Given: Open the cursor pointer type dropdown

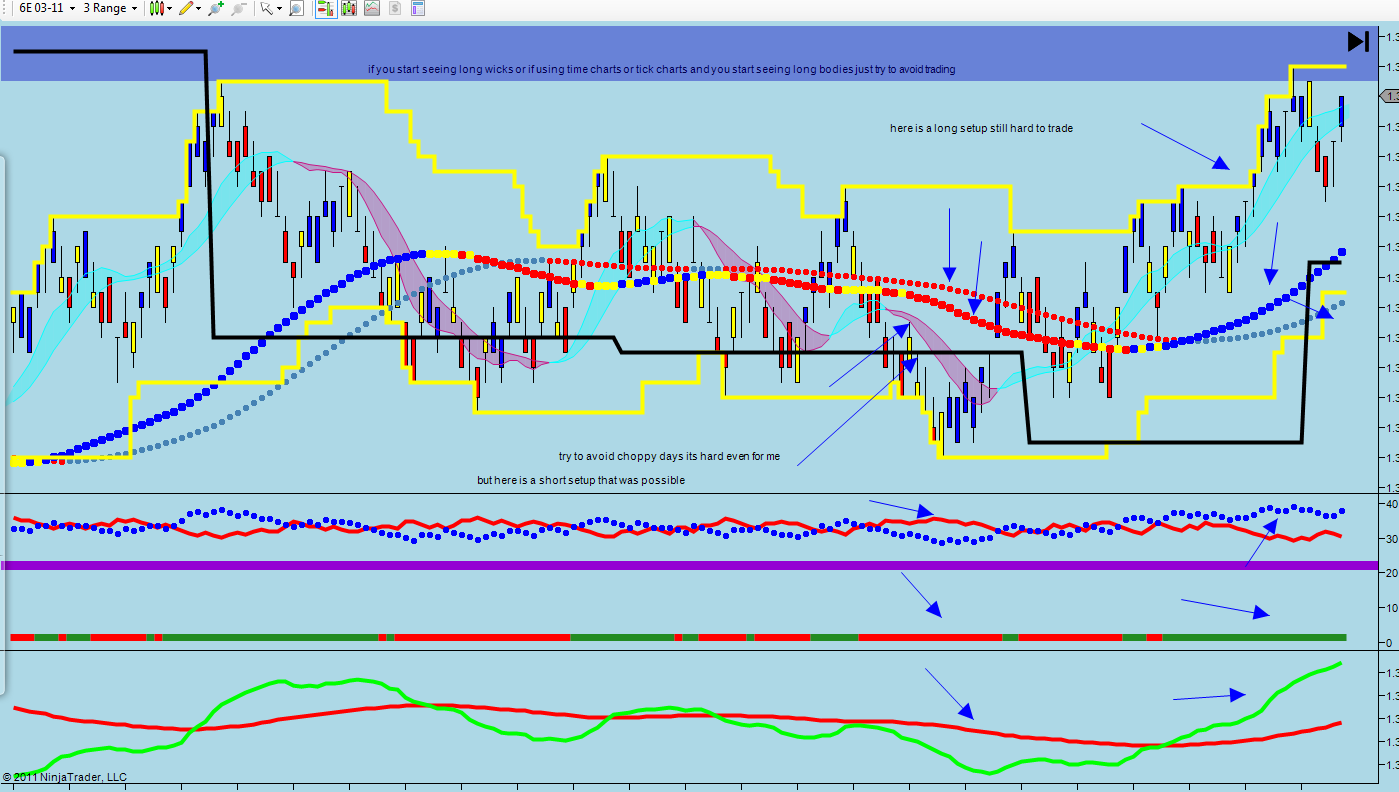Looking at the screenshot, I should 270,8.
